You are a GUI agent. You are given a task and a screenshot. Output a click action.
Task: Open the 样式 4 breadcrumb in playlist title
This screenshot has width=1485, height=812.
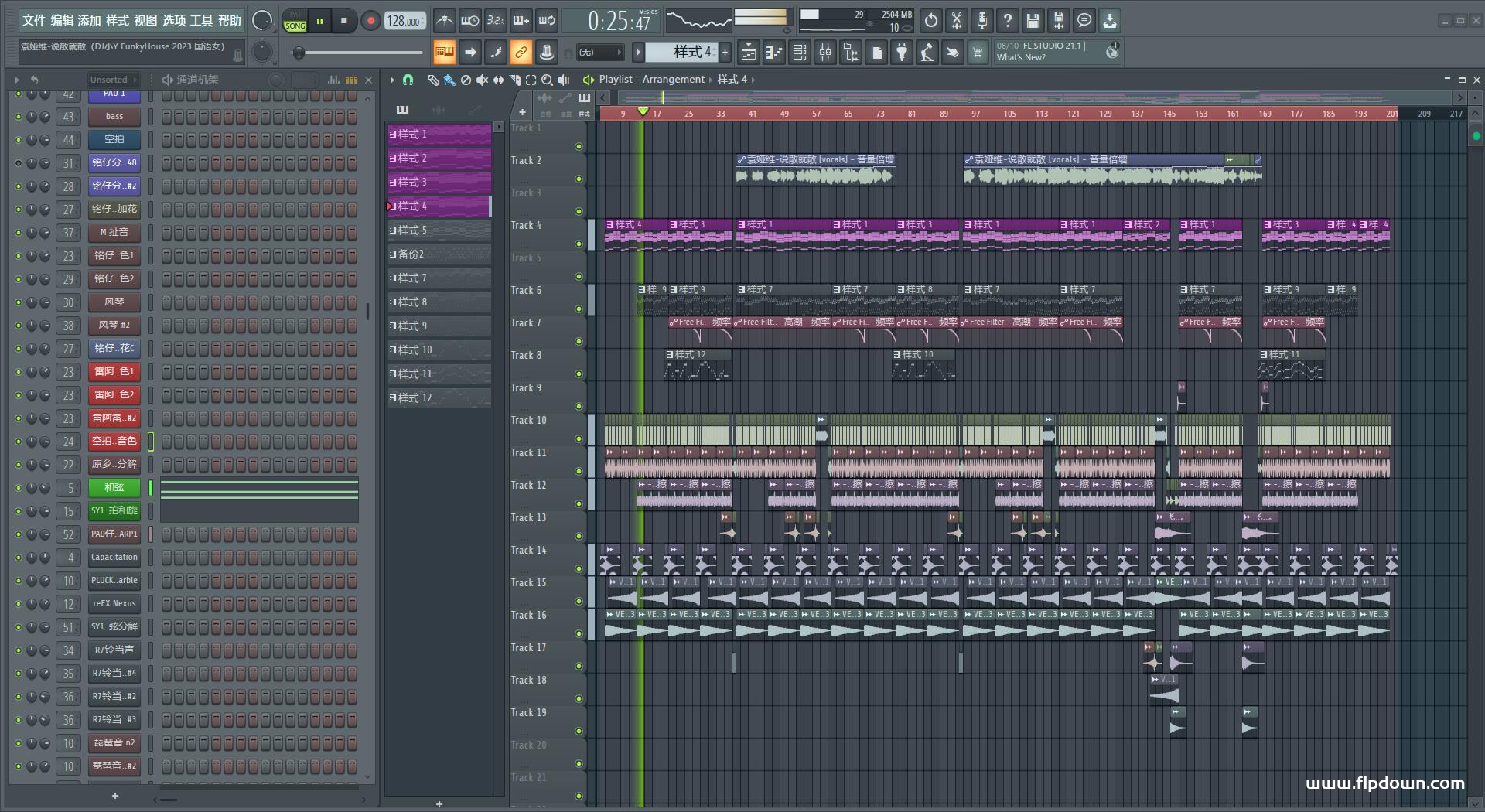click(x=732, y=80)
